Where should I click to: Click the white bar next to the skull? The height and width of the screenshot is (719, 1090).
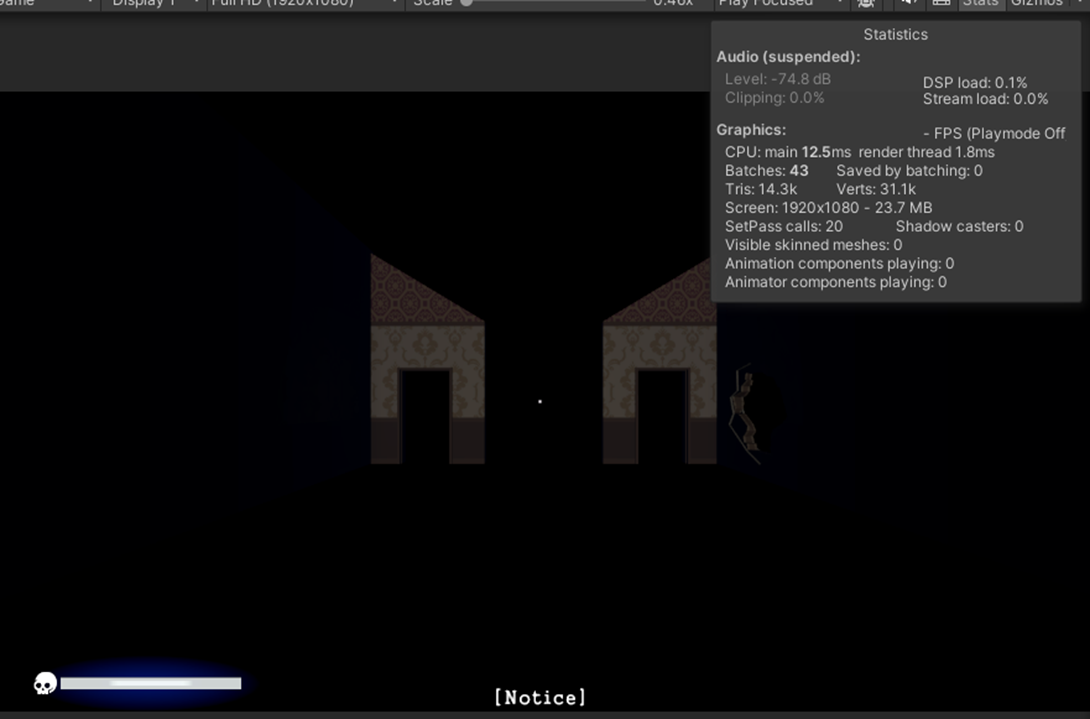[151, 684]
